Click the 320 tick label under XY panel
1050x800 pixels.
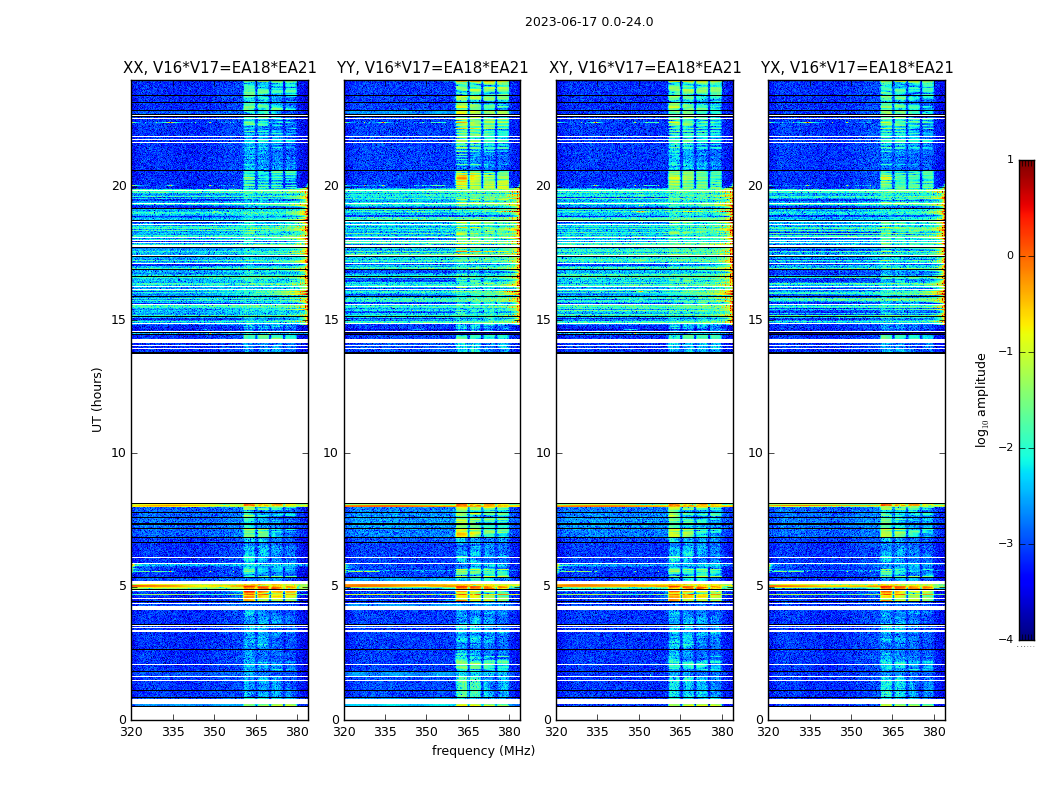[x=556, y=732]
